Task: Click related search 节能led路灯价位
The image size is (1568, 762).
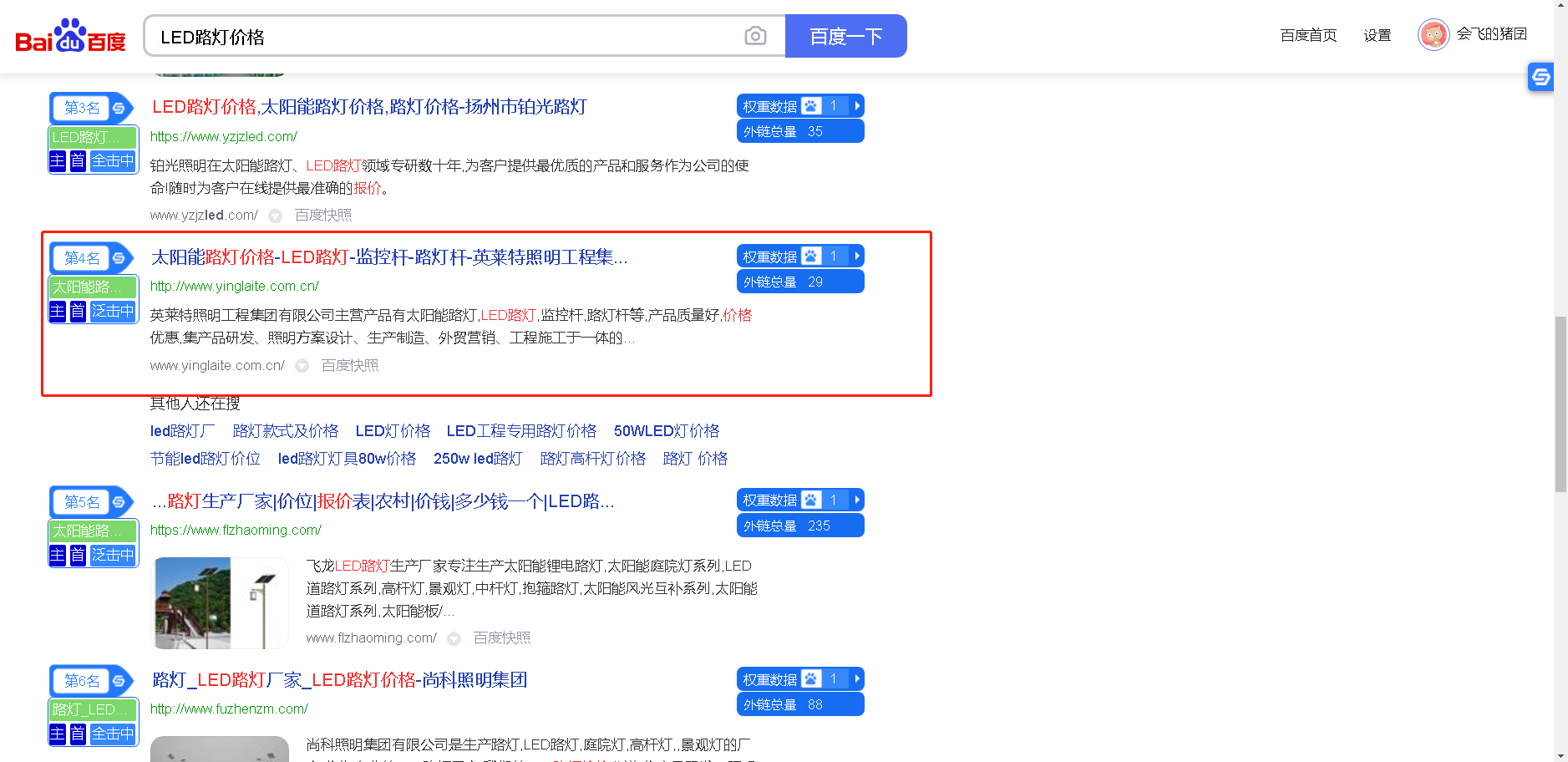Action: tap(206, 459)
